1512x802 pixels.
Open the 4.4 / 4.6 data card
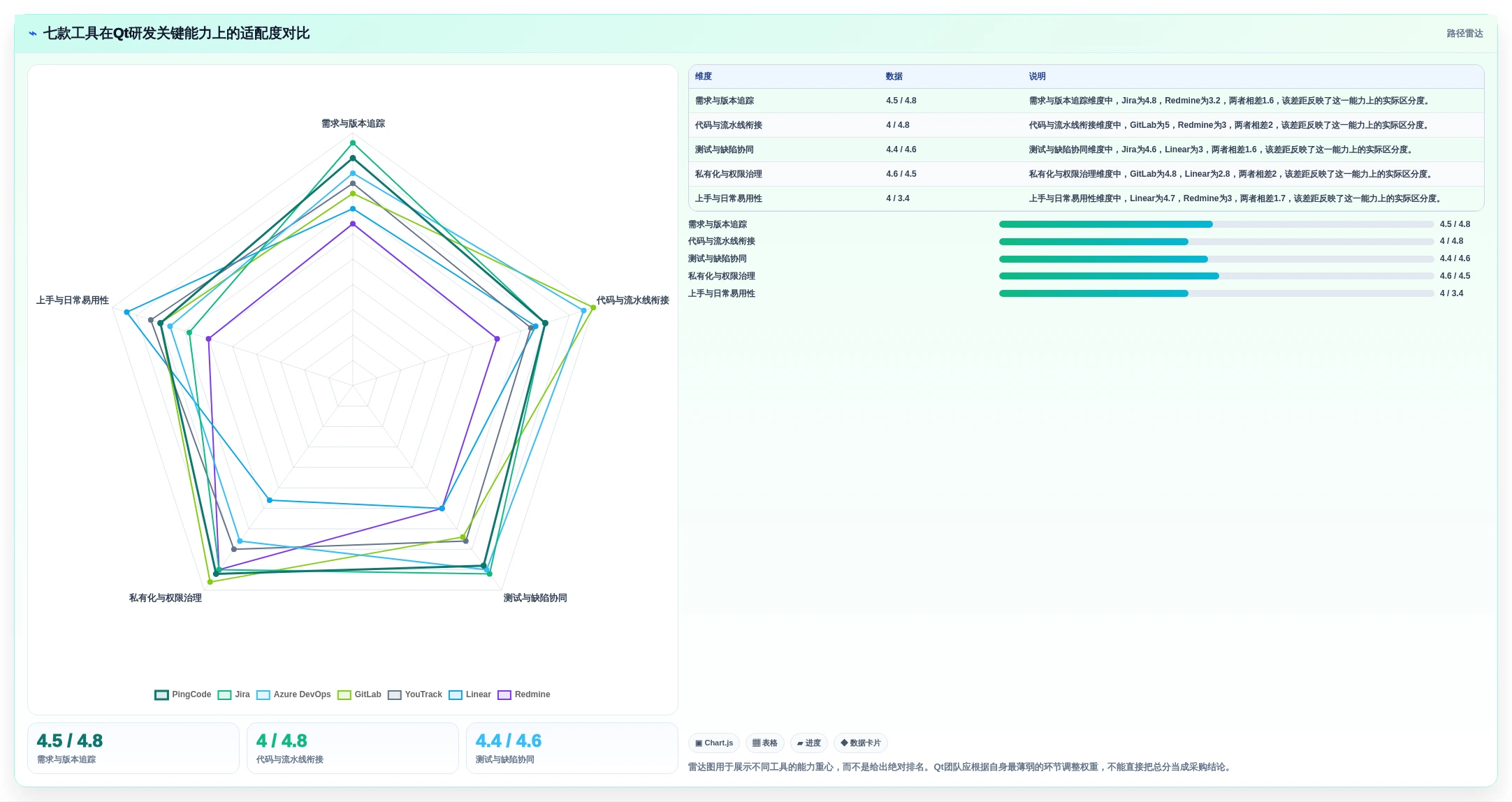click(572, 748)
